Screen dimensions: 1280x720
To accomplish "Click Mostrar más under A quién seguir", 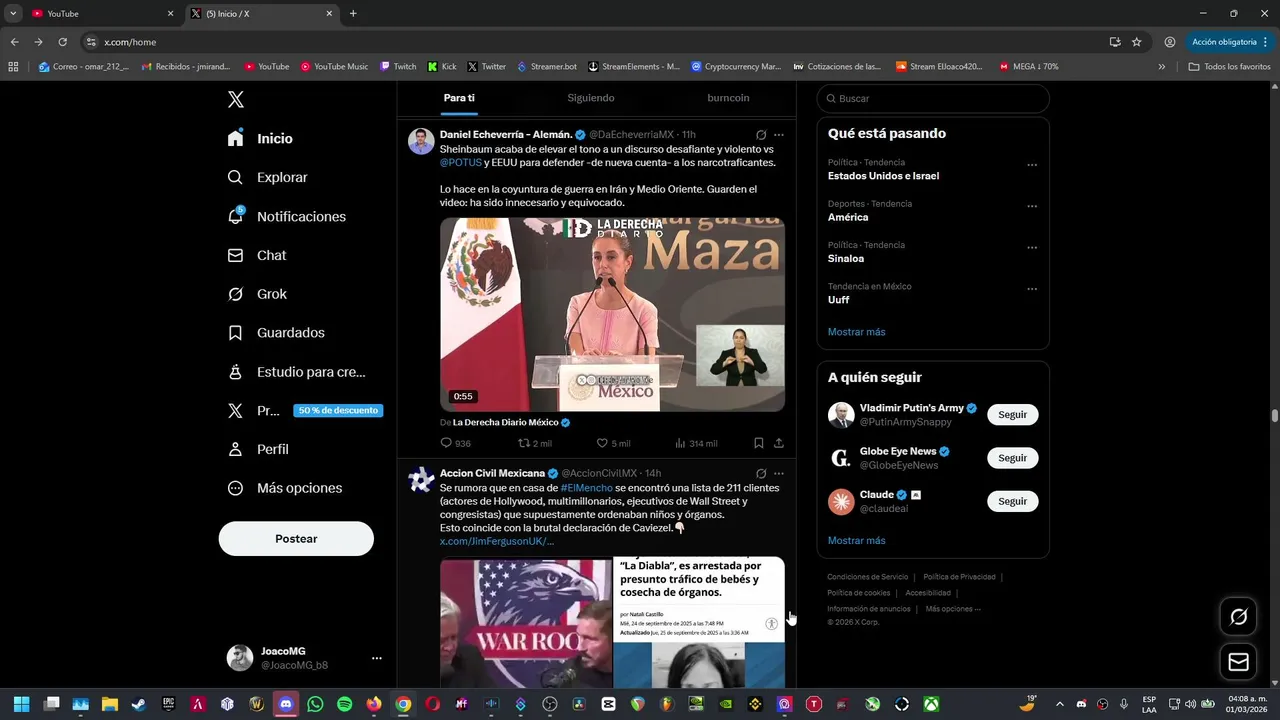I will click(856, 541).
